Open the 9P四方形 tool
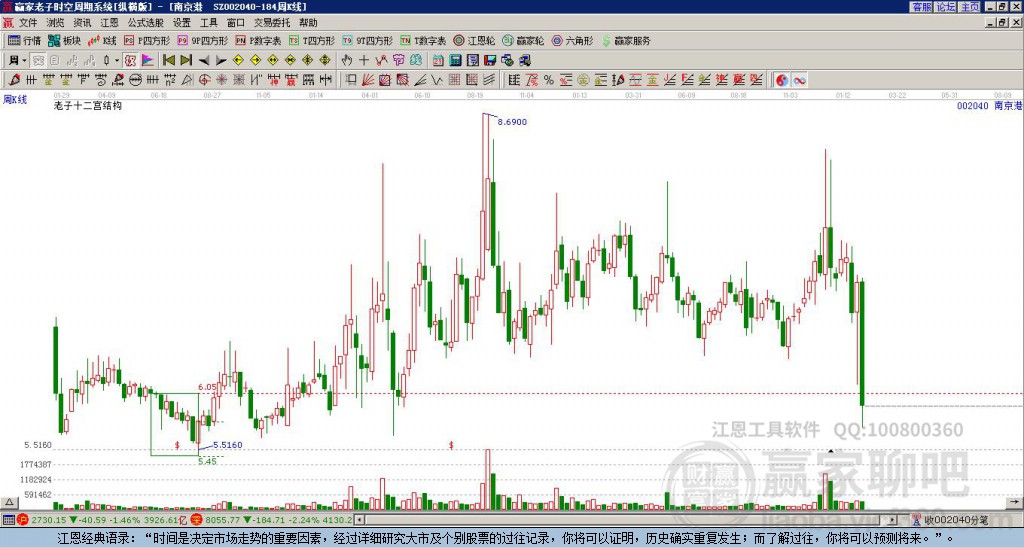This screenshot has width=1024, height=548. pyautogui.click(x=203, y=40)
